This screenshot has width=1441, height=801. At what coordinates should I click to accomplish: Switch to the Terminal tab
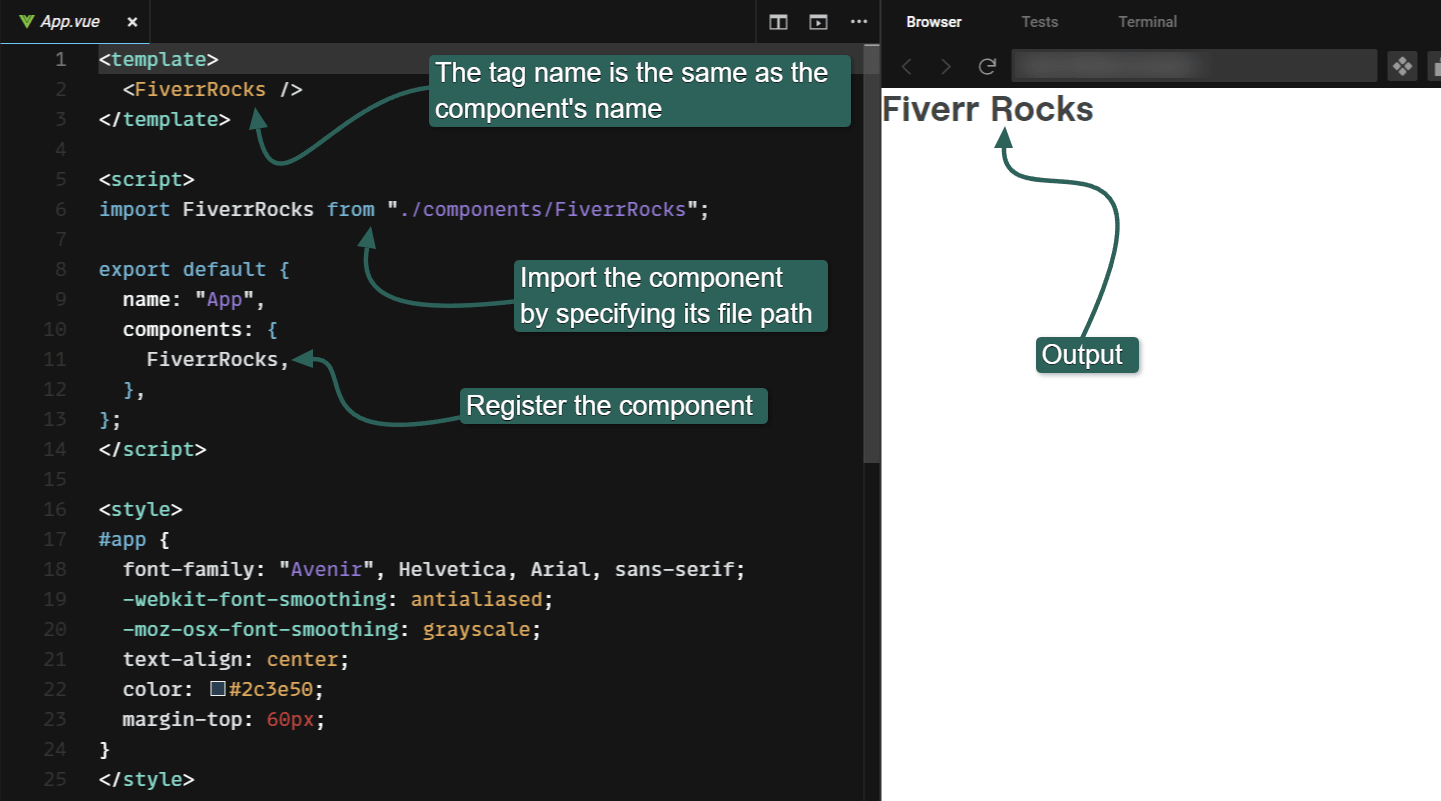coord(1148,22)
